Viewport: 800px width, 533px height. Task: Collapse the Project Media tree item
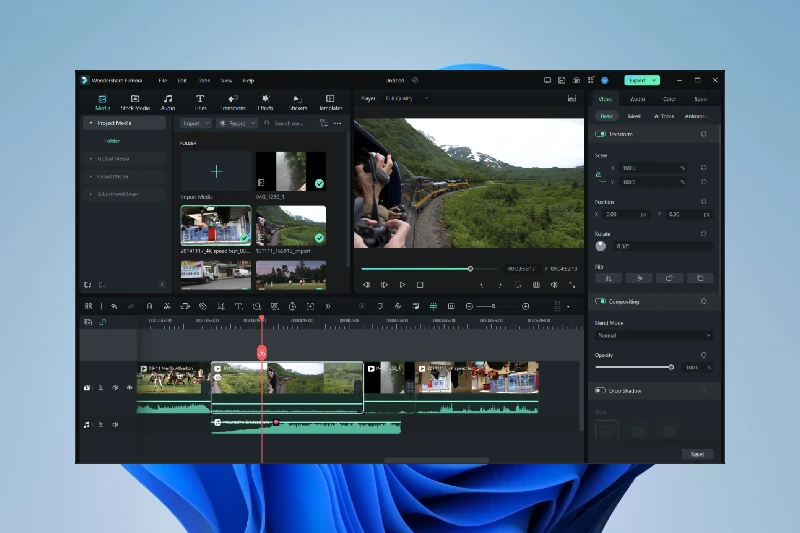click(91, 123)
